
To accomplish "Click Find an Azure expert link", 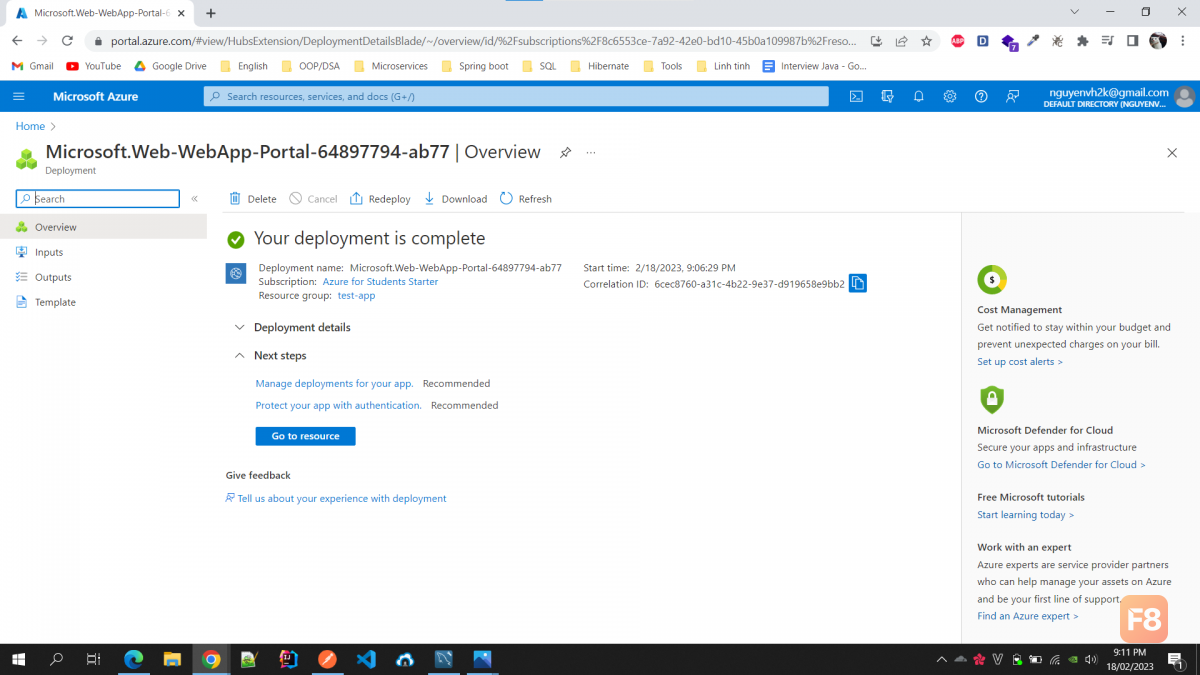I will click(x=1028, y=616).
